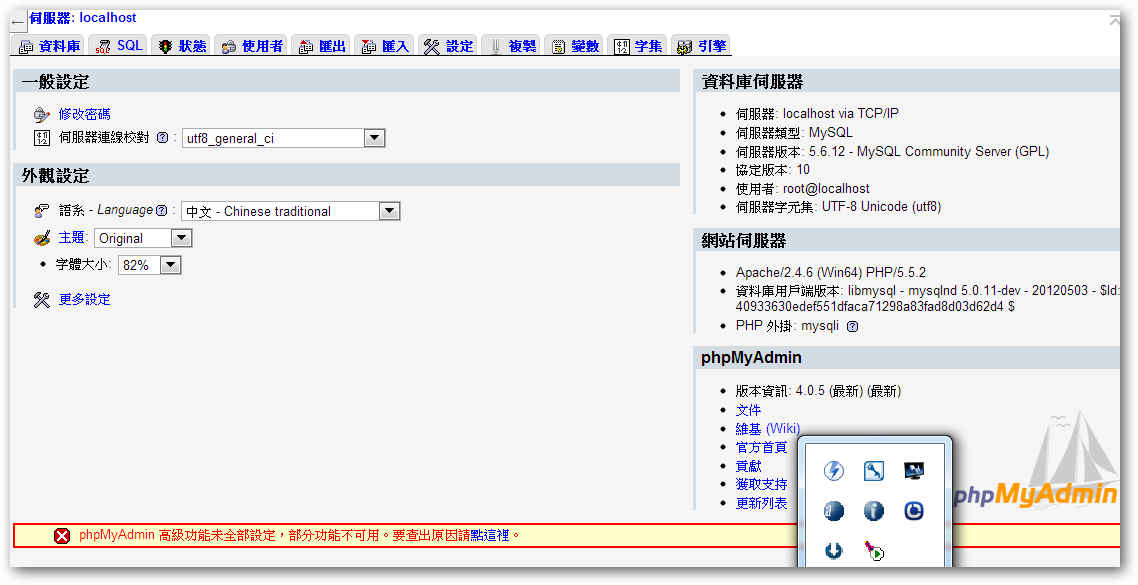Click the red error icon in warning bar
This screenshot has height=585, width=1138.
[62, 536]
